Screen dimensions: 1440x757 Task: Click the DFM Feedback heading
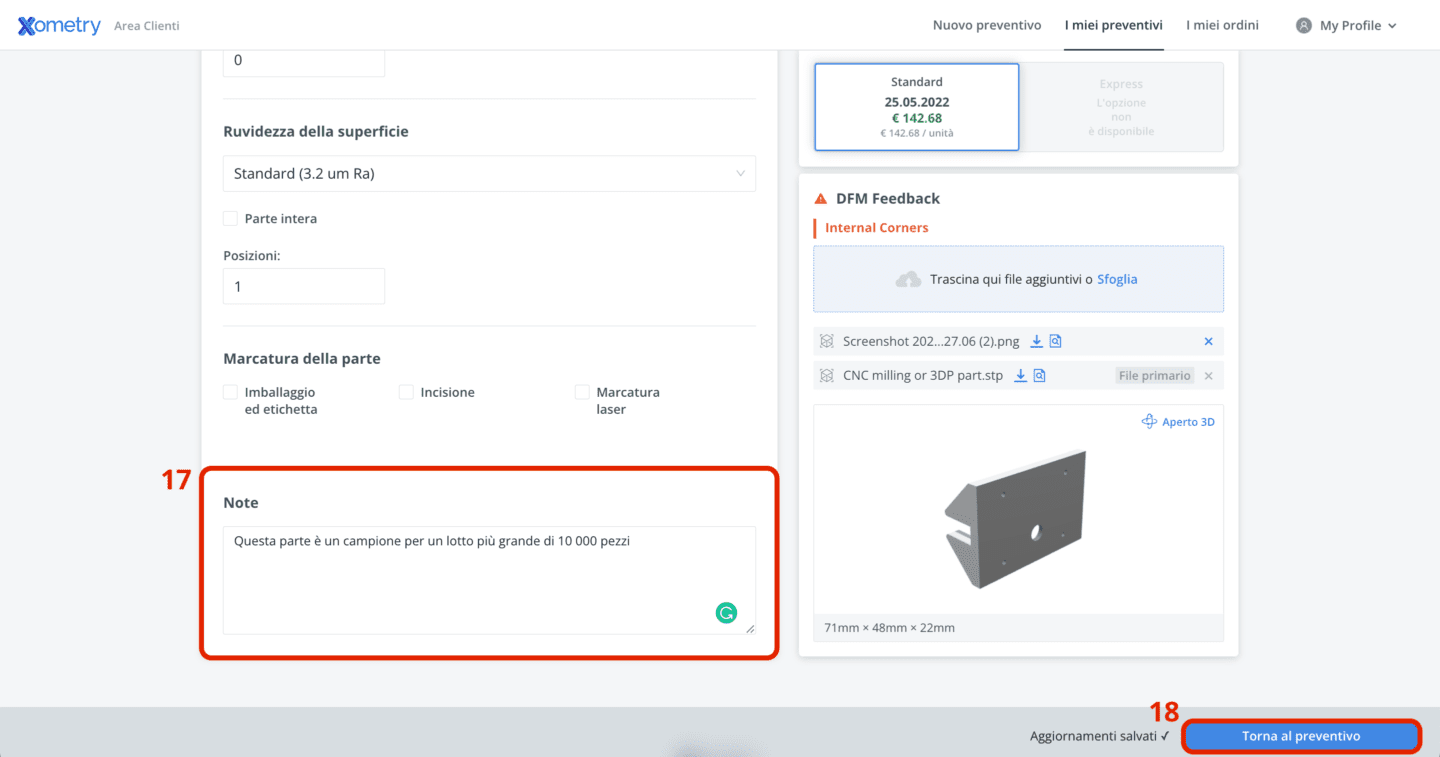[888, 198]
